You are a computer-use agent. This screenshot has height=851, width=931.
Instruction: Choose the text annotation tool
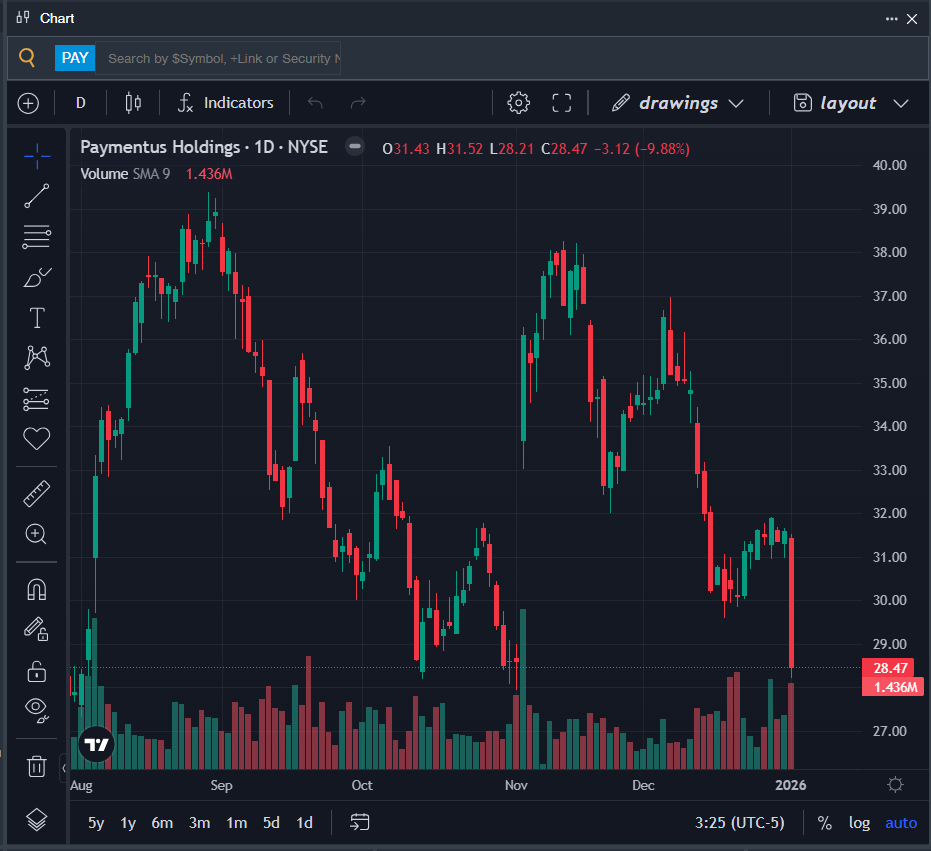coord(37,318)
